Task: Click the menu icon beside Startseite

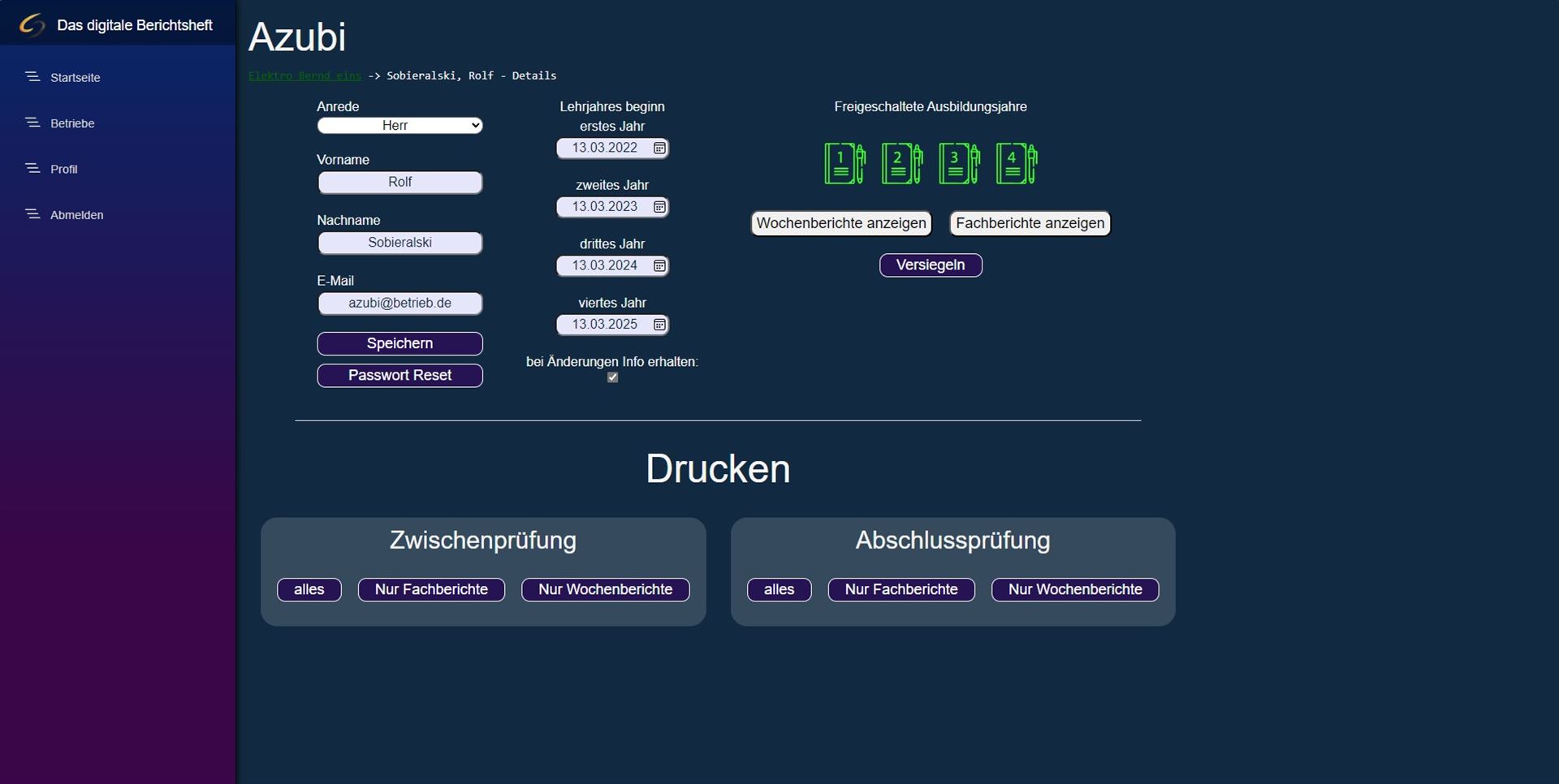Action: 32,77
